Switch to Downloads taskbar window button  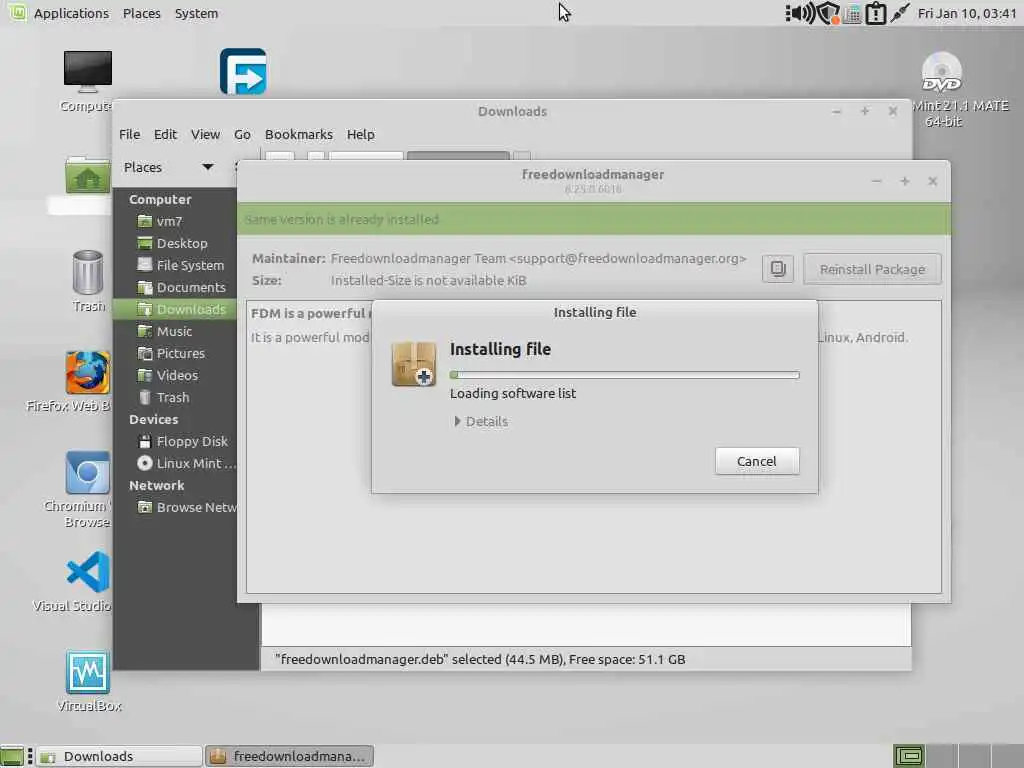click(119, 756)
